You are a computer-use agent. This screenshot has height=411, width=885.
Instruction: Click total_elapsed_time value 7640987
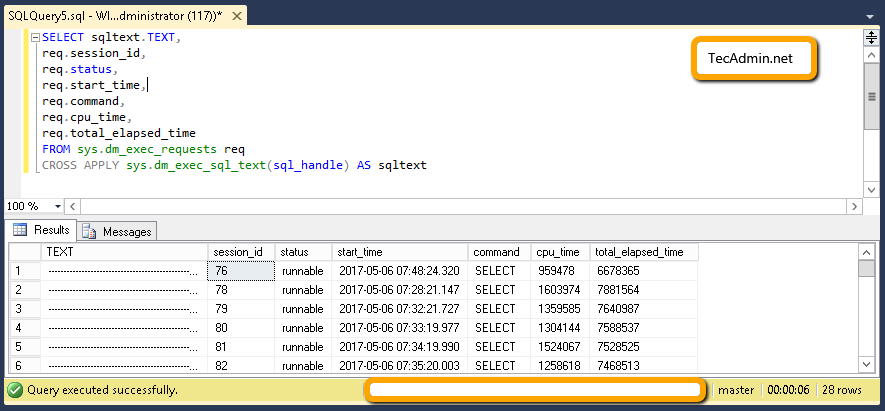click(x=644, y=309)
